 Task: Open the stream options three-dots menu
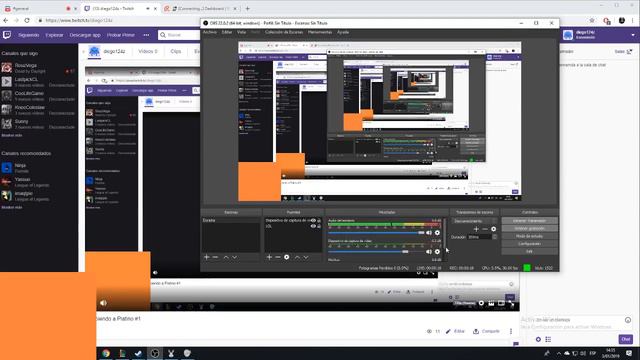[x=511, y=331]
